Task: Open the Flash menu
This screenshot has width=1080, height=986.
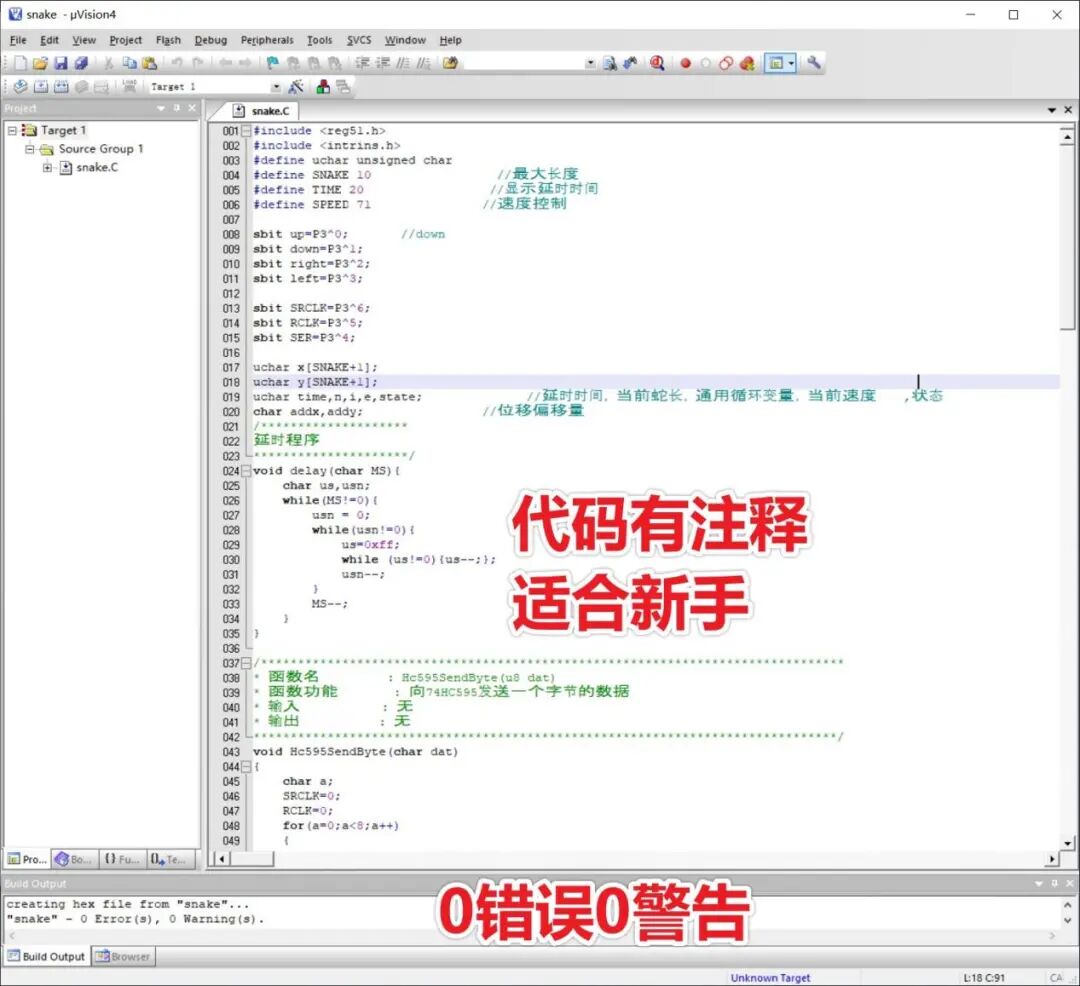Action: (x=168, y=40)
